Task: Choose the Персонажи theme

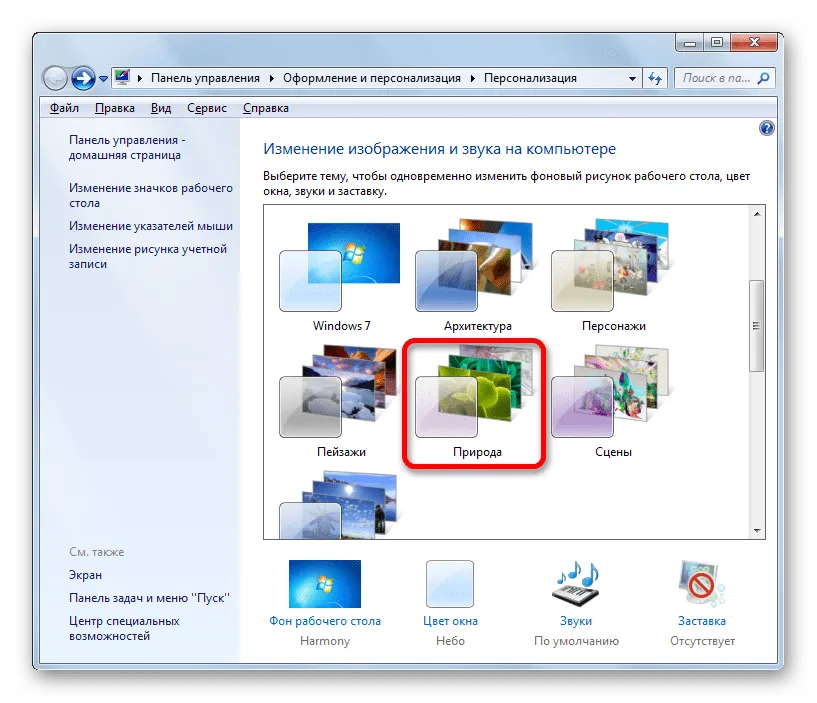Action: (613, 277)
